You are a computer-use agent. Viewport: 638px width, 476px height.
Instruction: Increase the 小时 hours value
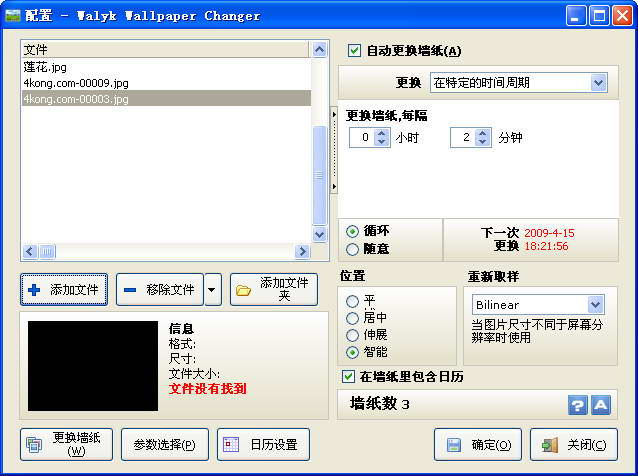click(381, 133)
